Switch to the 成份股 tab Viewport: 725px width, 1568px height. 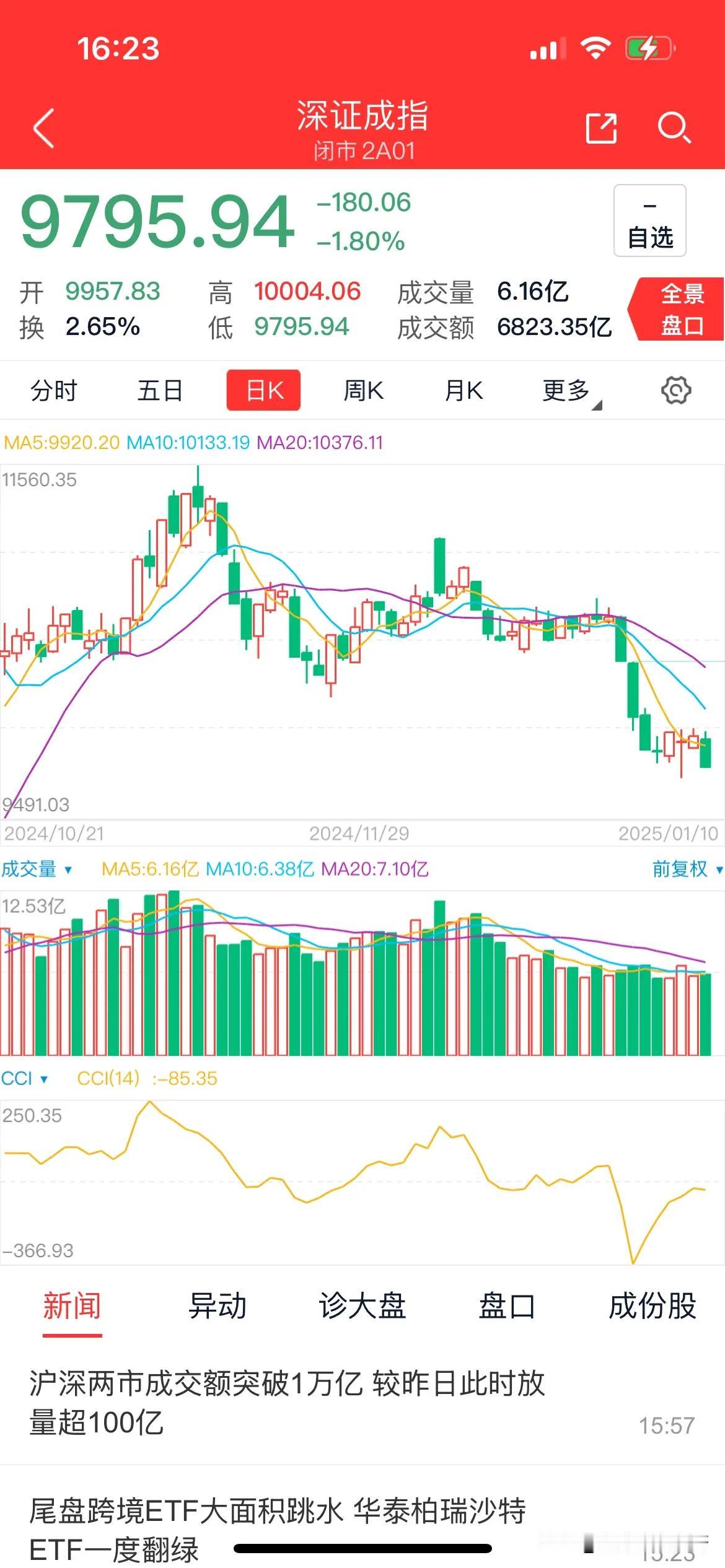[x=652, y=1306]
